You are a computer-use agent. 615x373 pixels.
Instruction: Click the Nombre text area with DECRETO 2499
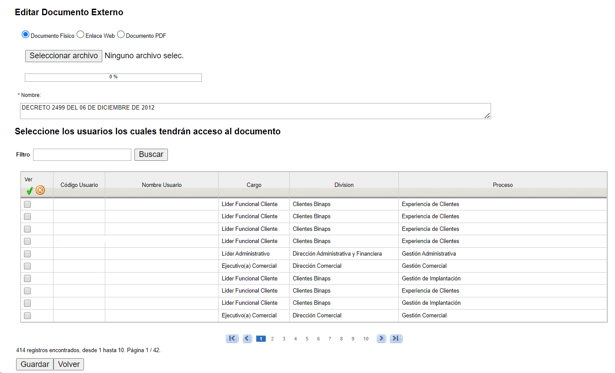pyautogui.click(x=255, y=111)
